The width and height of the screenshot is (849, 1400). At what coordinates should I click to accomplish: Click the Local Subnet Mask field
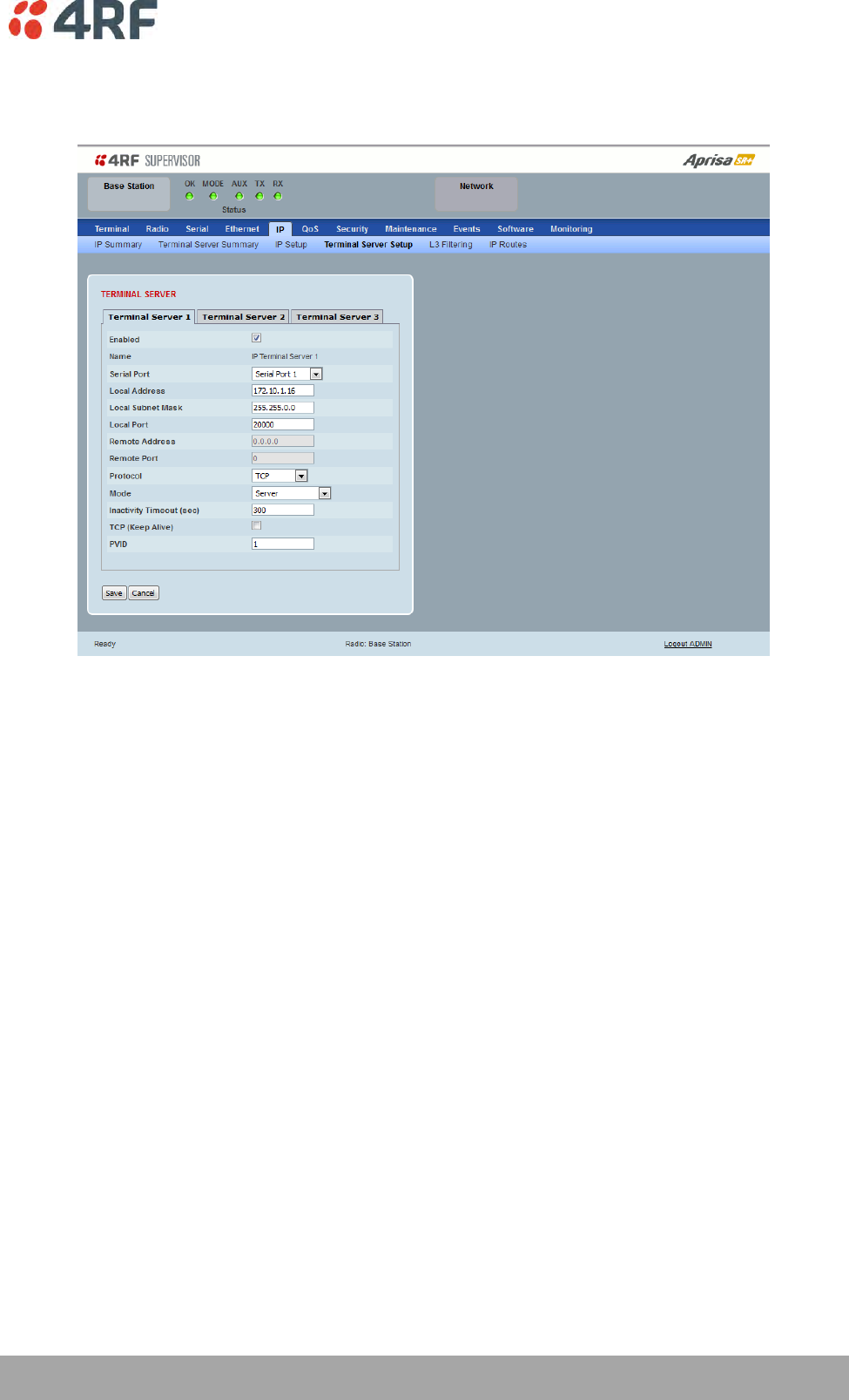tap(283, 408)
